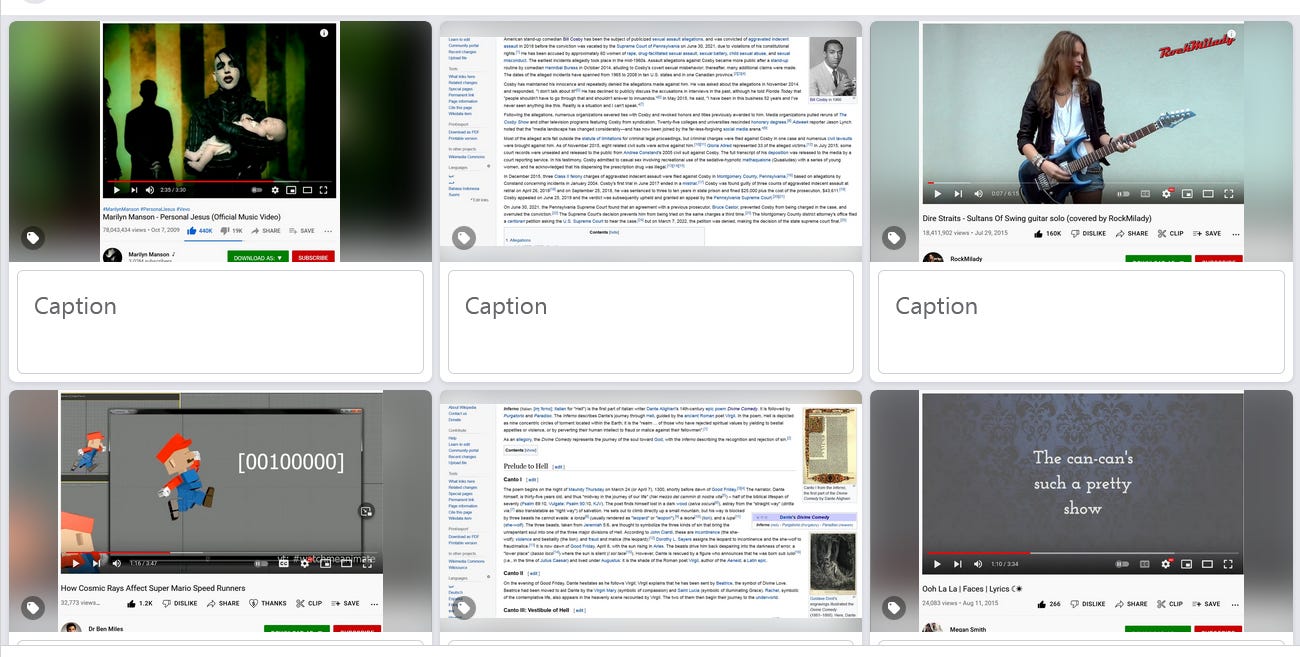Image resolution: width=1300 pixels, height=657 pixels.
Task: Open the three-dot menu under the Ooh La La video
Action: coord(1235,605)
